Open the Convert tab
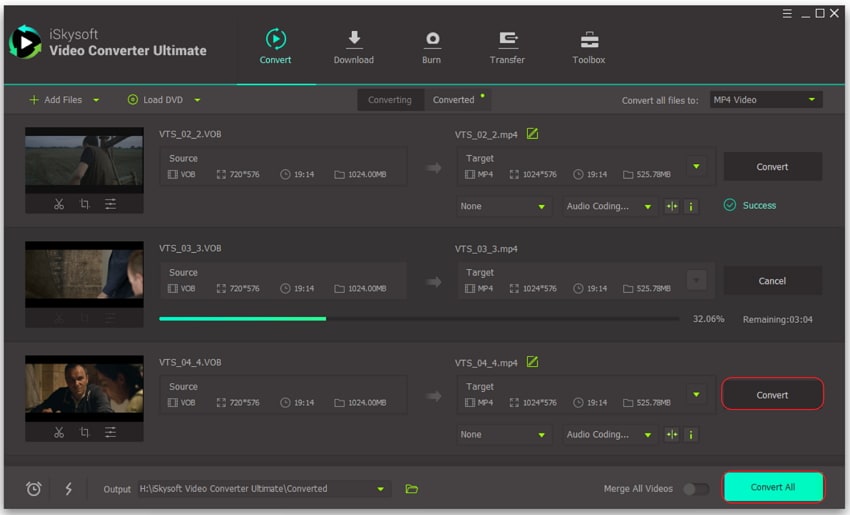This screenshot has width=850, height=515. pyautogui.click(x=275, y=47)
